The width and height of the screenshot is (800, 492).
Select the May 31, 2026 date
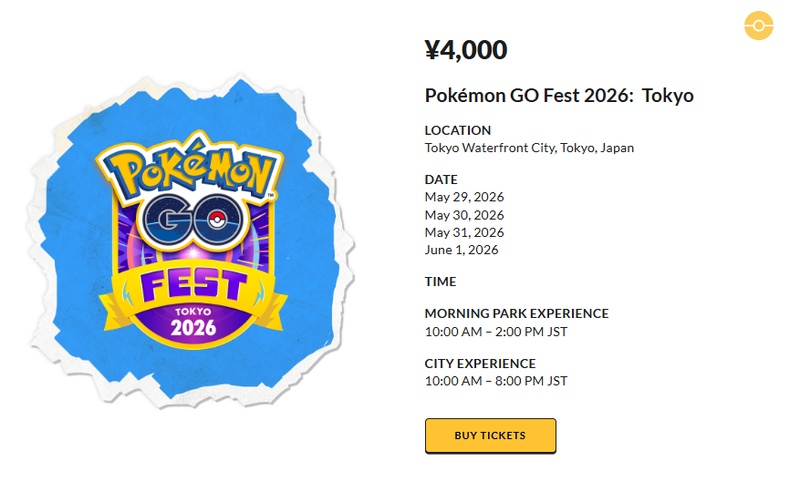point(464,232)
